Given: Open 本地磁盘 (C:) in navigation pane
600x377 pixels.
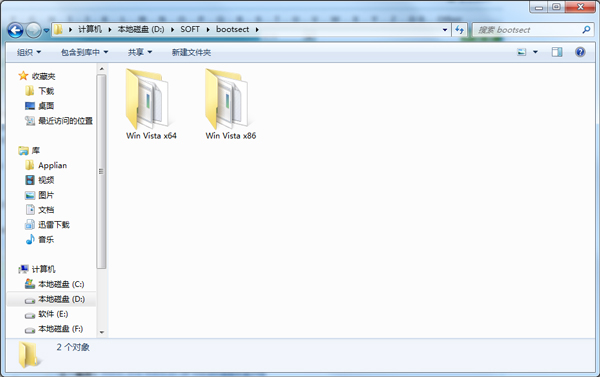Looking at the screenshot, I should [x=61, y=284].
